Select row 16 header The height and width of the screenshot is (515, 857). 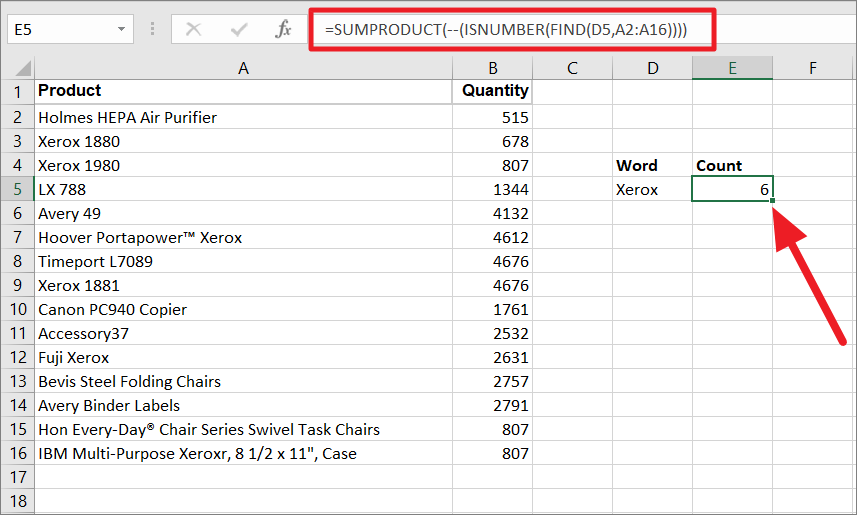point(17,453)
